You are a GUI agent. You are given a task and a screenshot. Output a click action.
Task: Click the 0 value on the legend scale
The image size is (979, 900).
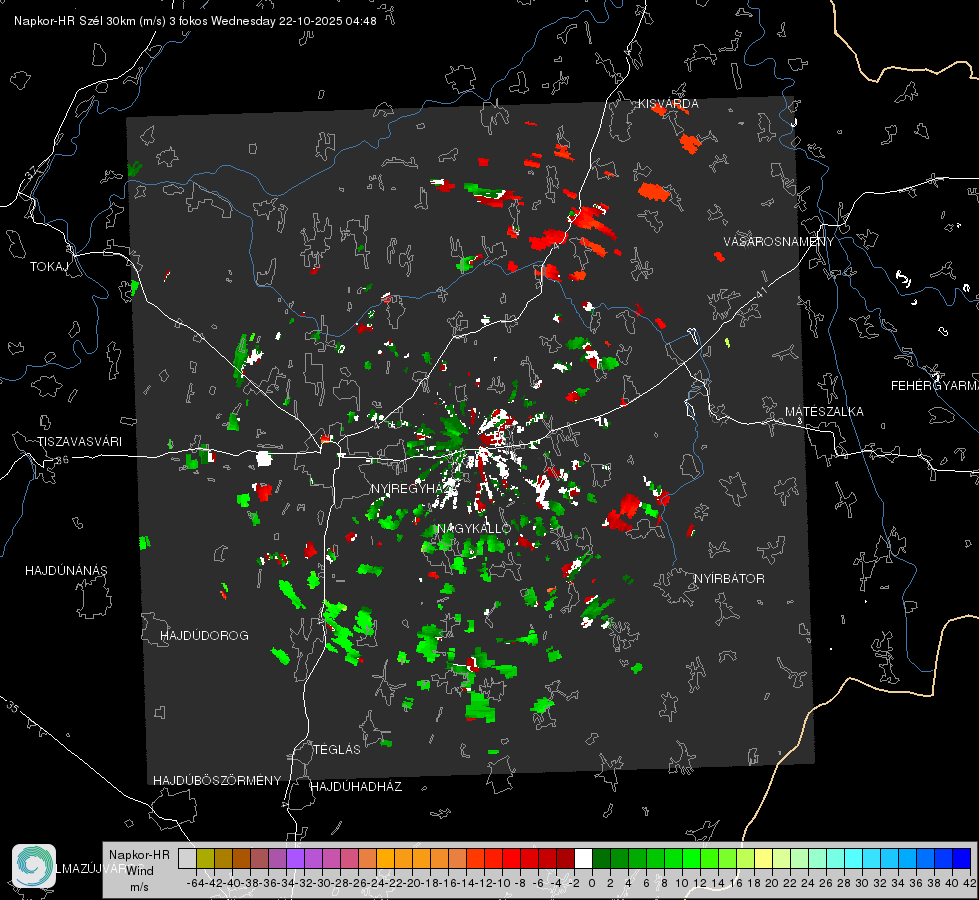592,884
